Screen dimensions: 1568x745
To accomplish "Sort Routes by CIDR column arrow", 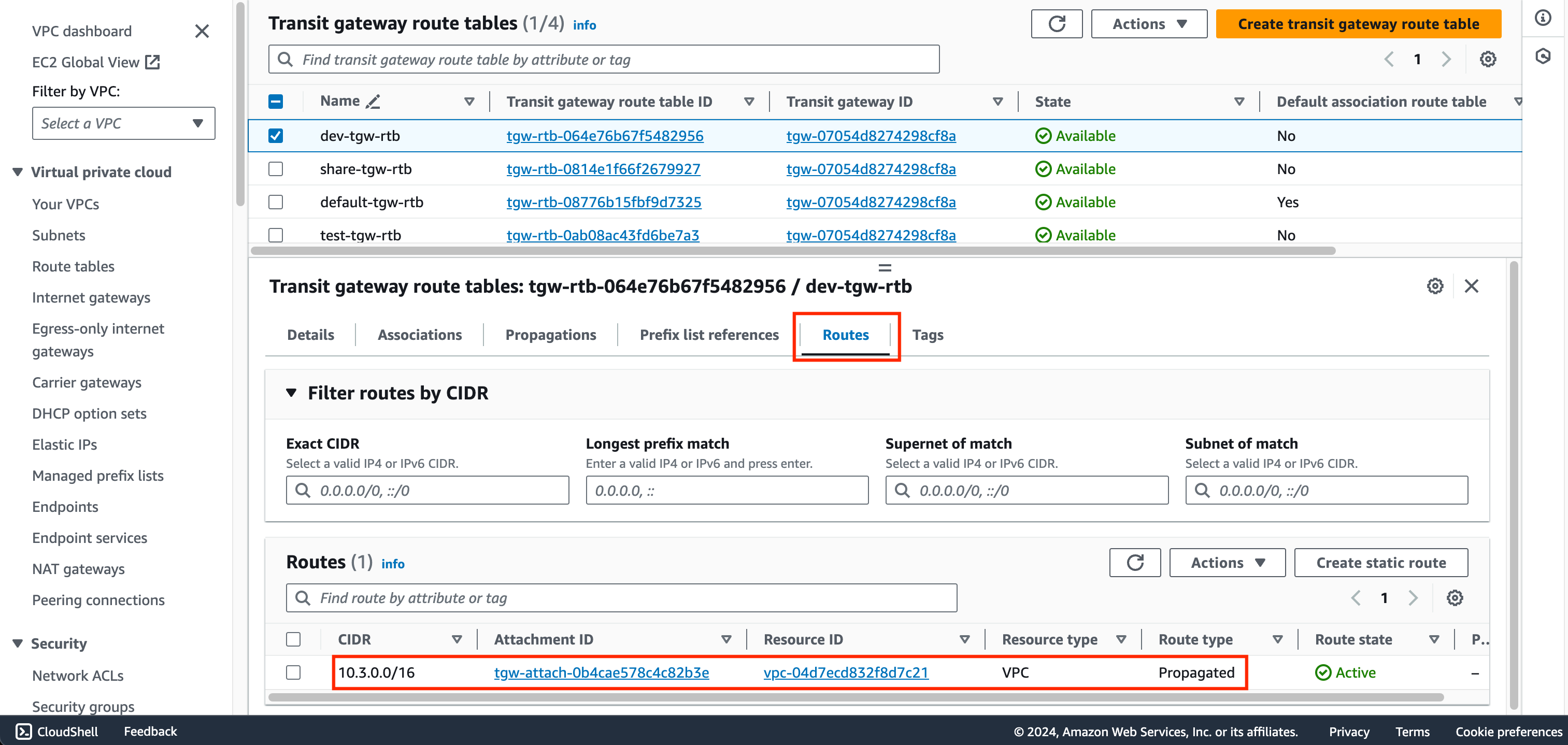I will click(x=457, y=640).
